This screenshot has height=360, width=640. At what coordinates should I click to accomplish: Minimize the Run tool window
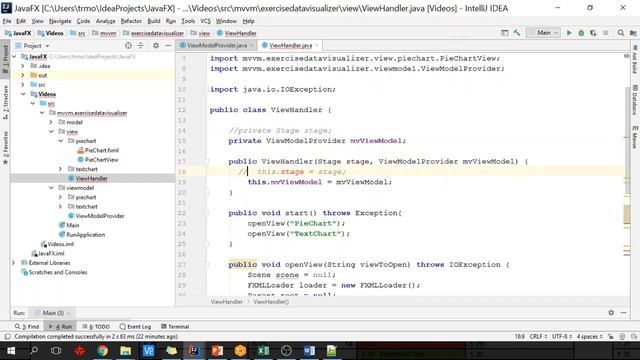623,313
